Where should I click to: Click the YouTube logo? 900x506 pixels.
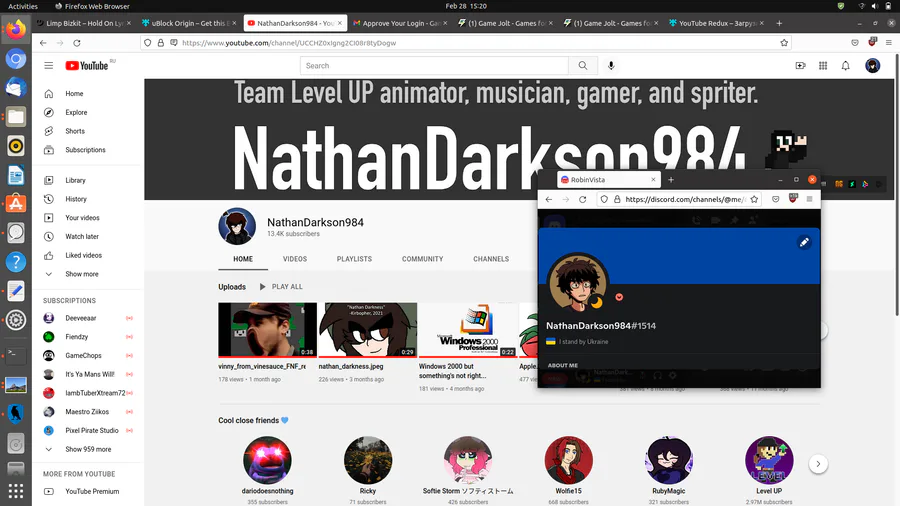[x=87, y=65]
